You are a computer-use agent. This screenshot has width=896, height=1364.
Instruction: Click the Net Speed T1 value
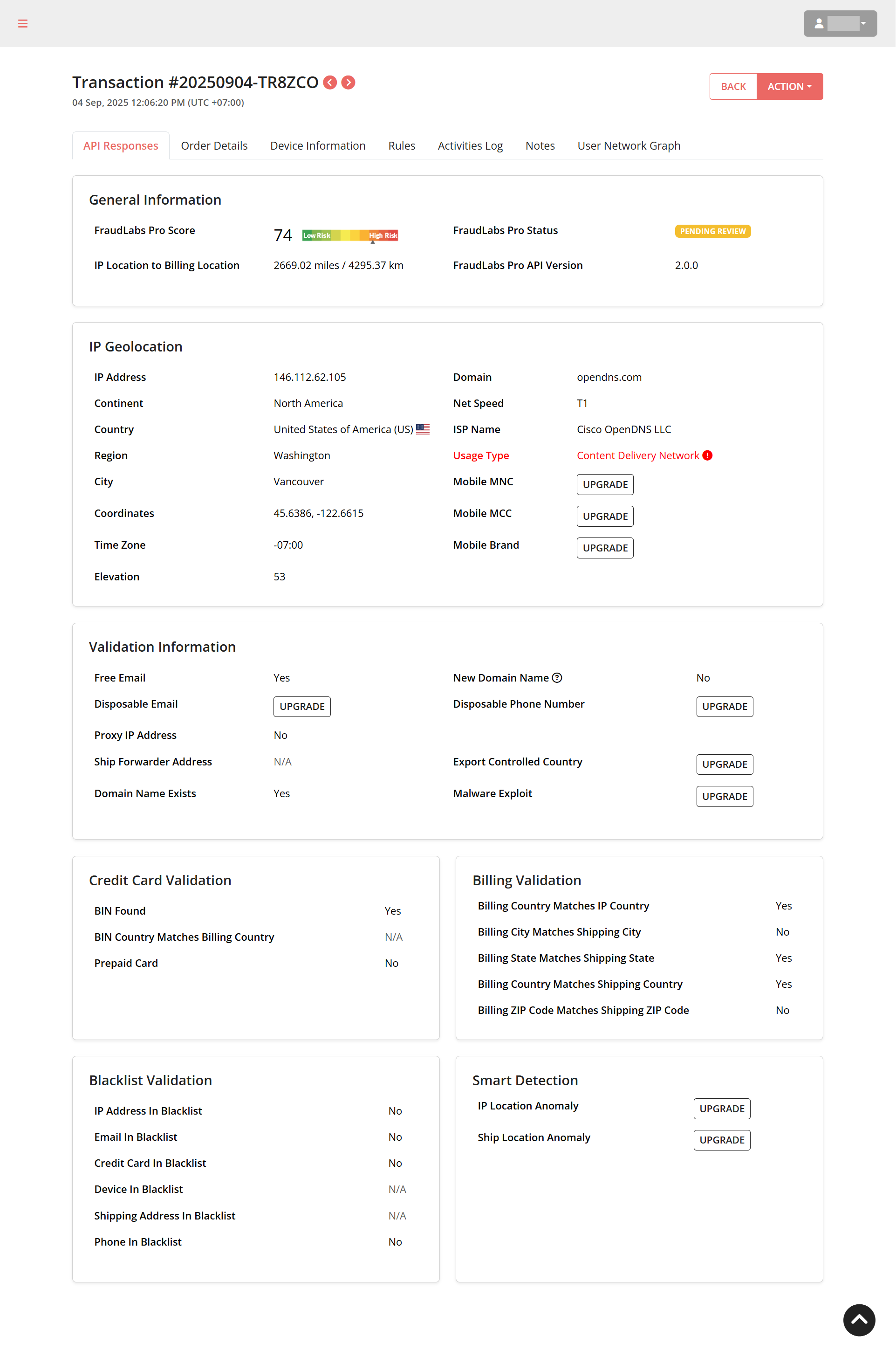(582, 404)
